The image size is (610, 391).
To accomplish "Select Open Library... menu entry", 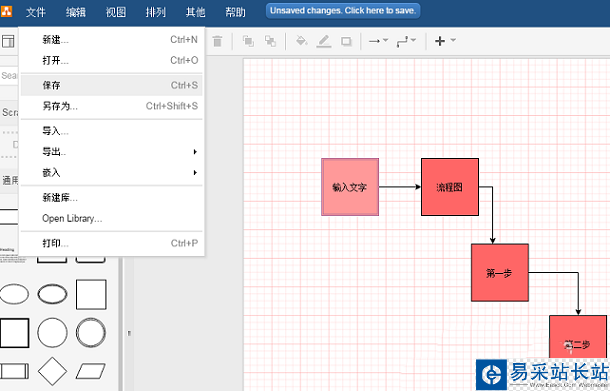I will pyautogui.click(x=112, y=218).
